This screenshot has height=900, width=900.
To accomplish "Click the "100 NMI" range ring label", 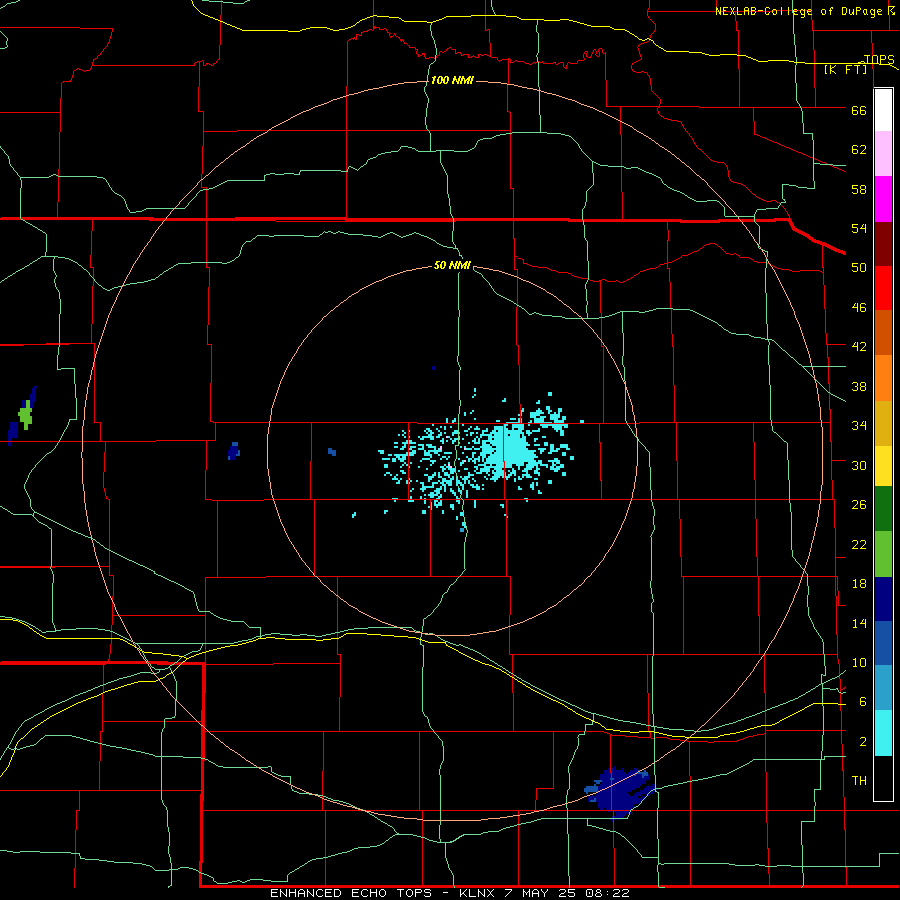I will coord(452,80).
